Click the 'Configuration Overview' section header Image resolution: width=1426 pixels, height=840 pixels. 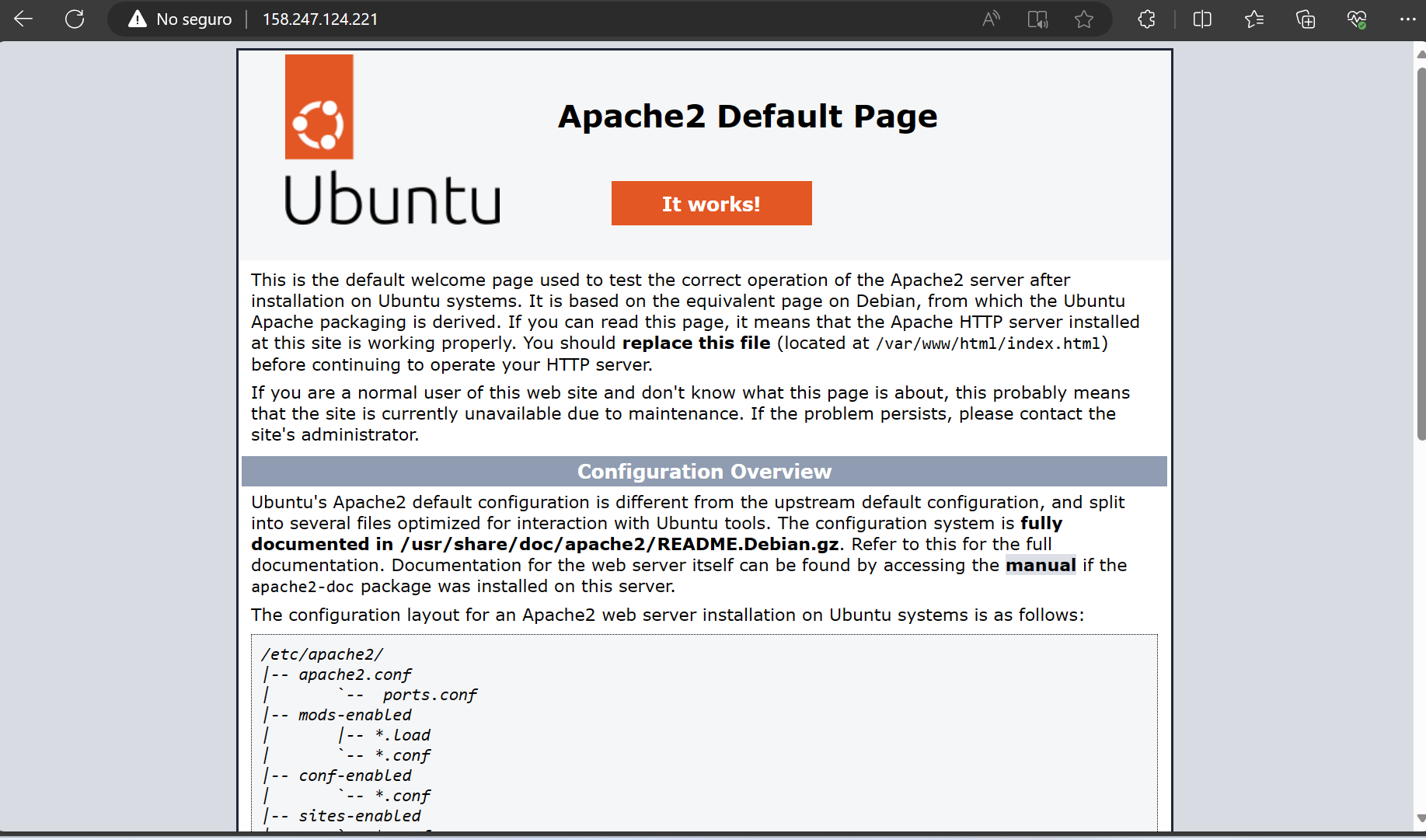click(704, 472)
